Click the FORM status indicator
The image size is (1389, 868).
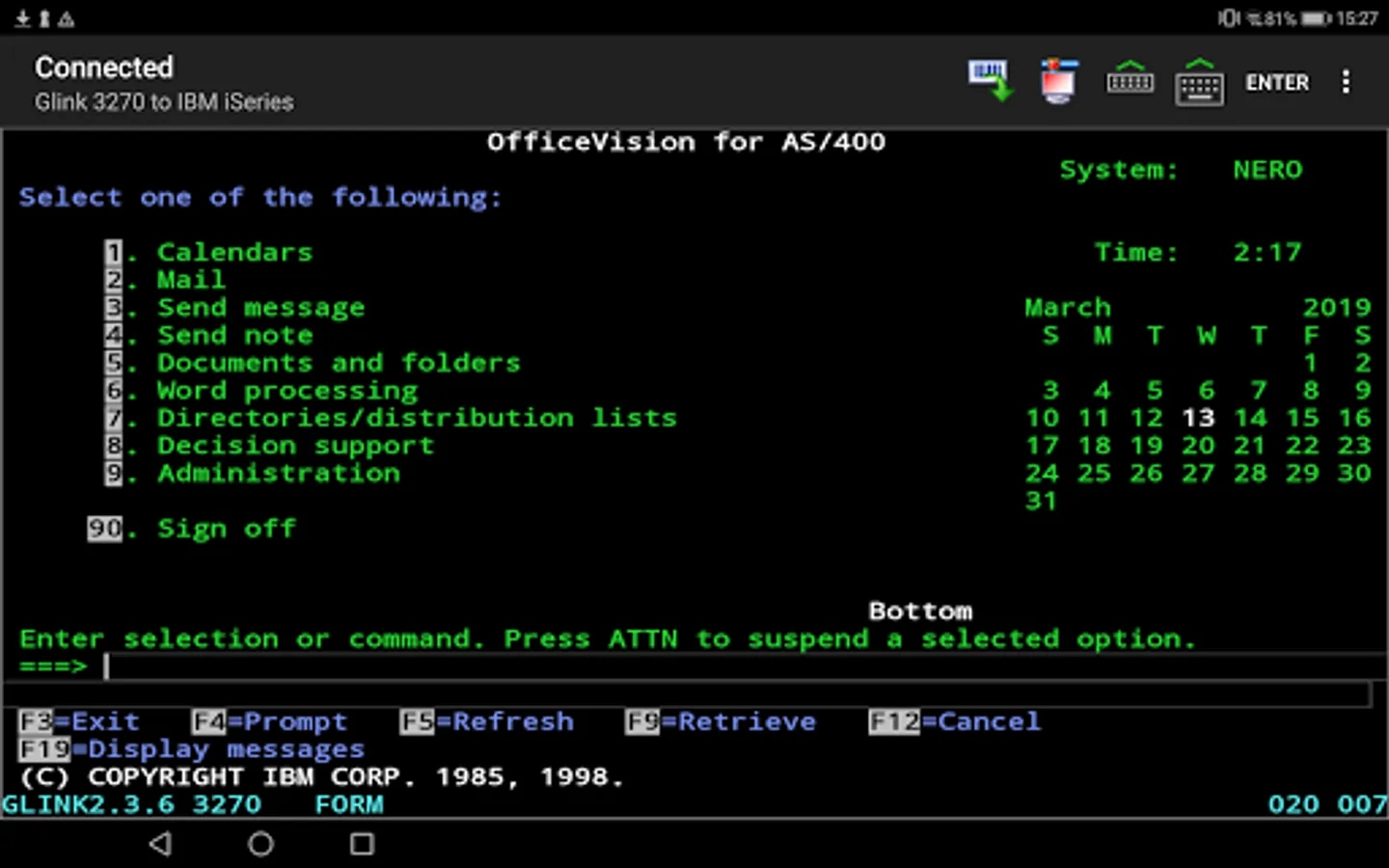(x=349, y=804)
